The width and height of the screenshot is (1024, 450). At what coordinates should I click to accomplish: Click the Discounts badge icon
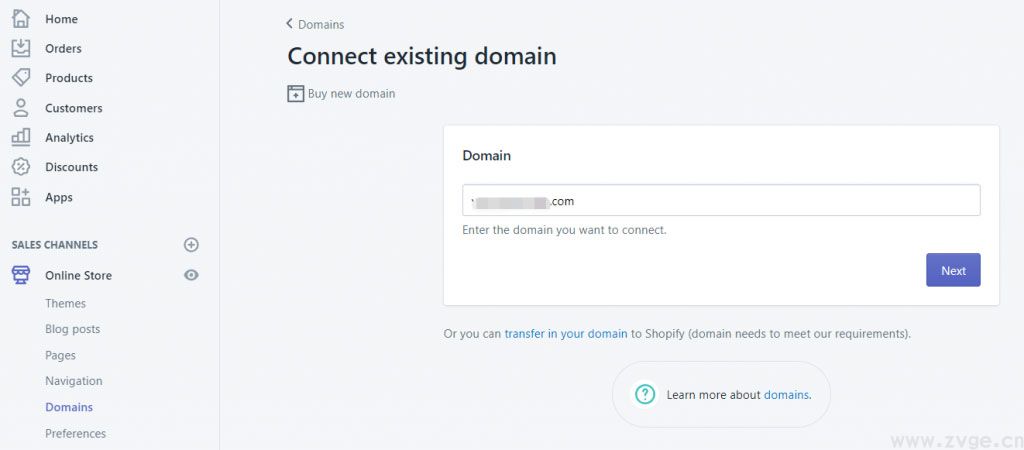pos(21,167)
